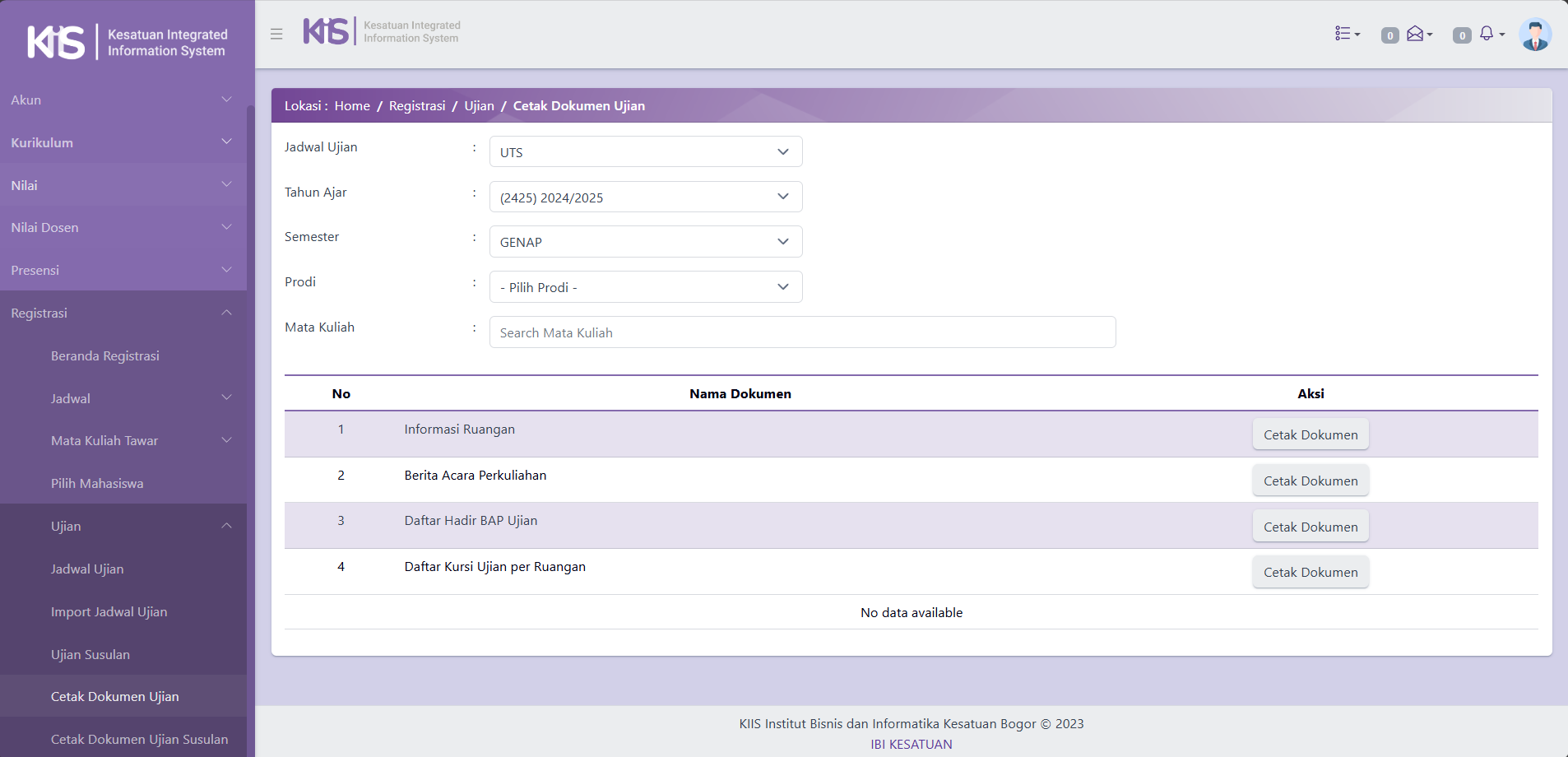This screenshot has height=757, width=1568.
Task: Open Jadwal Ujian in the sidebar
Action: point(87,569)
